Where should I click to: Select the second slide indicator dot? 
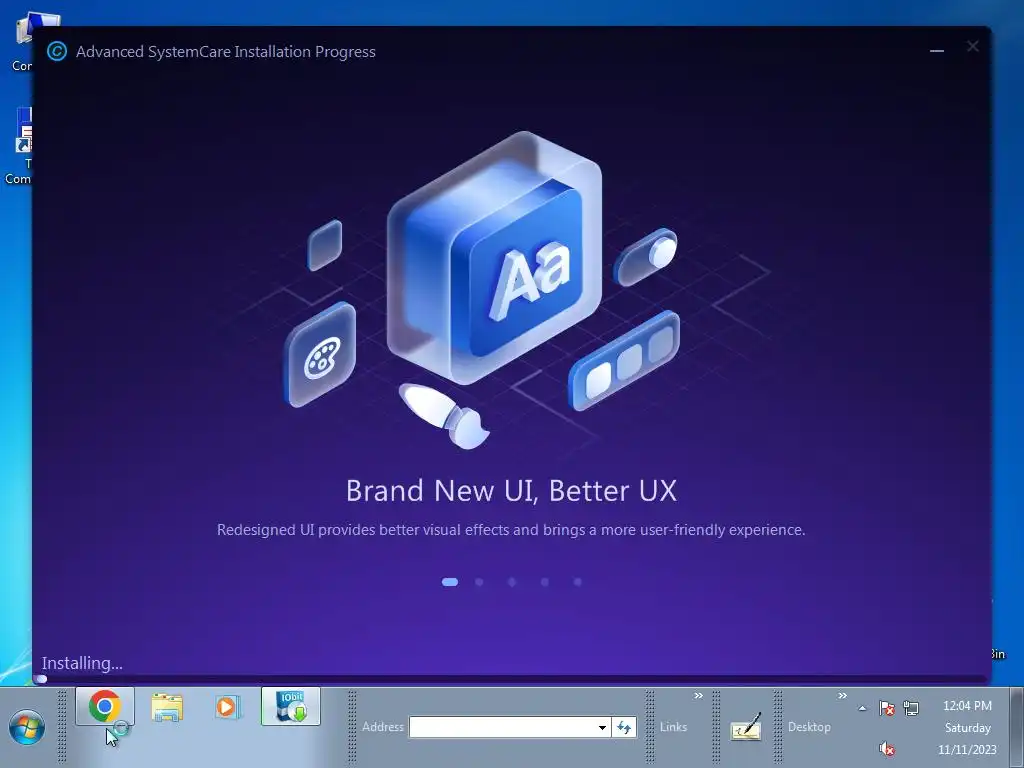(x=479, y=582)
